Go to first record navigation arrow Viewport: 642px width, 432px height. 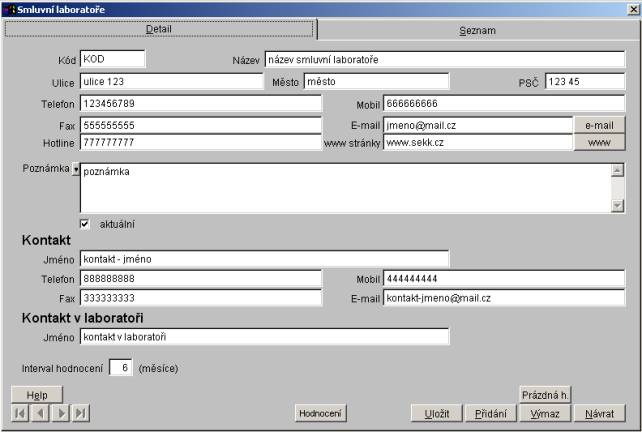[20, 413]
